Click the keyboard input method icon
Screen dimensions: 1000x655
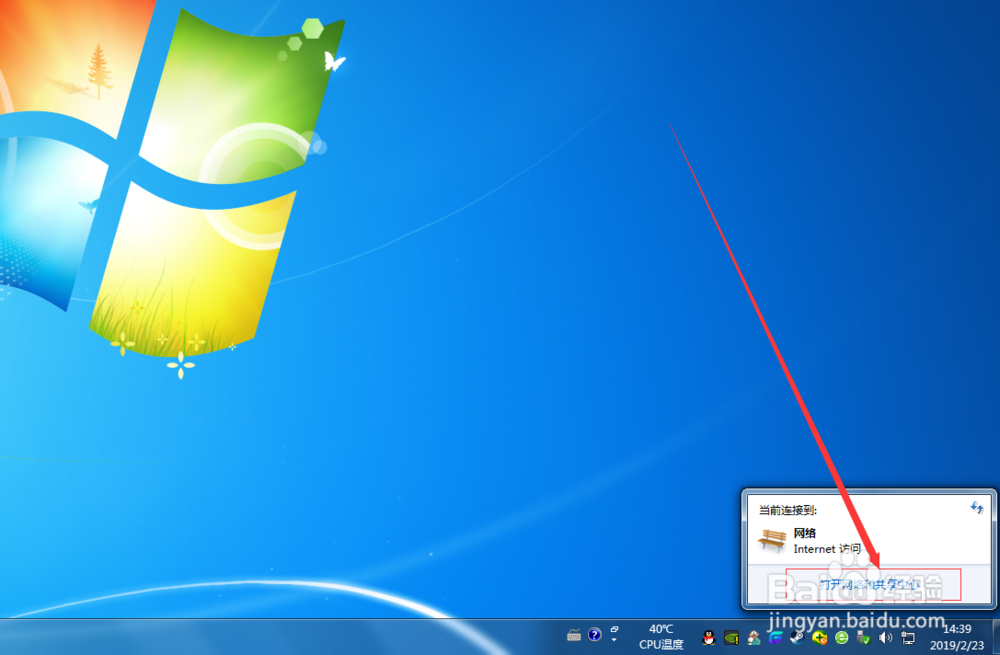[573, 635]
